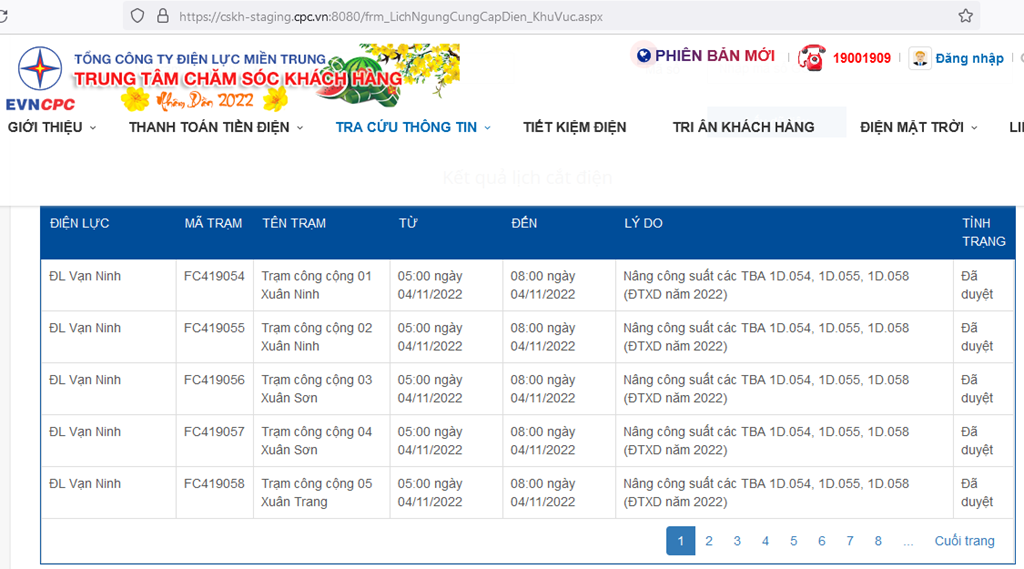Jump to last page via Cuối trang

coord(964,541)
